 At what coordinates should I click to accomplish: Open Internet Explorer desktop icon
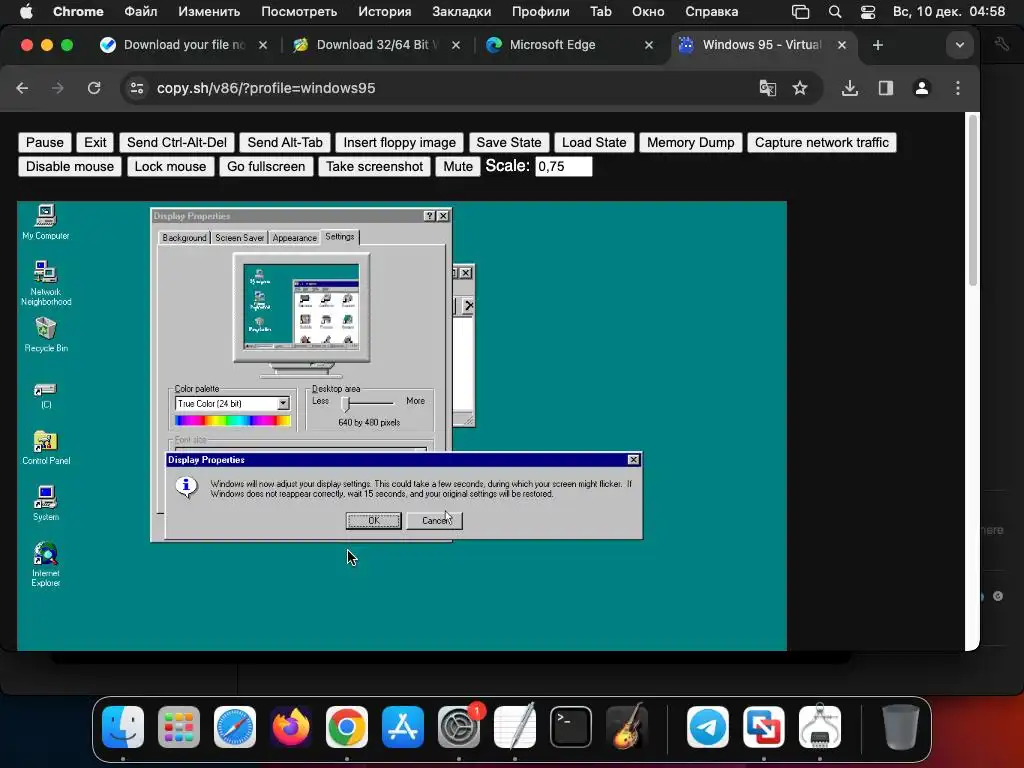point(46,564)
